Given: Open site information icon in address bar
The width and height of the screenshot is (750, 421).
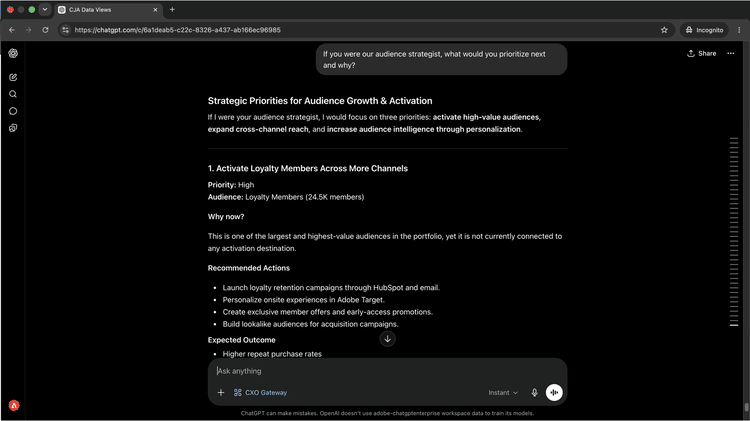Looking at the screenshot, I should (x=66, y=30).
